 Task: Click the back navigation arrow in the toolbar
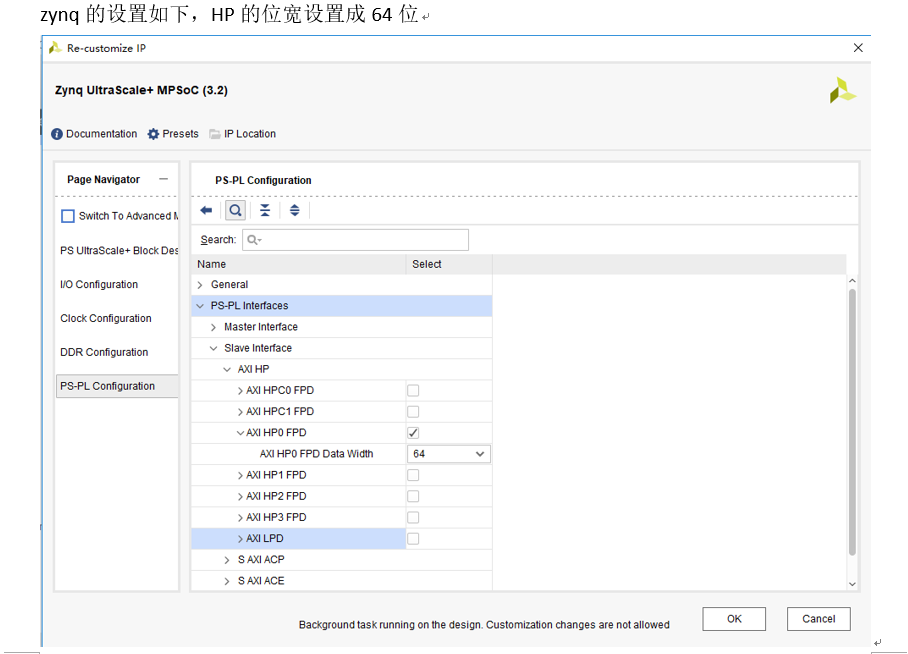207,210
